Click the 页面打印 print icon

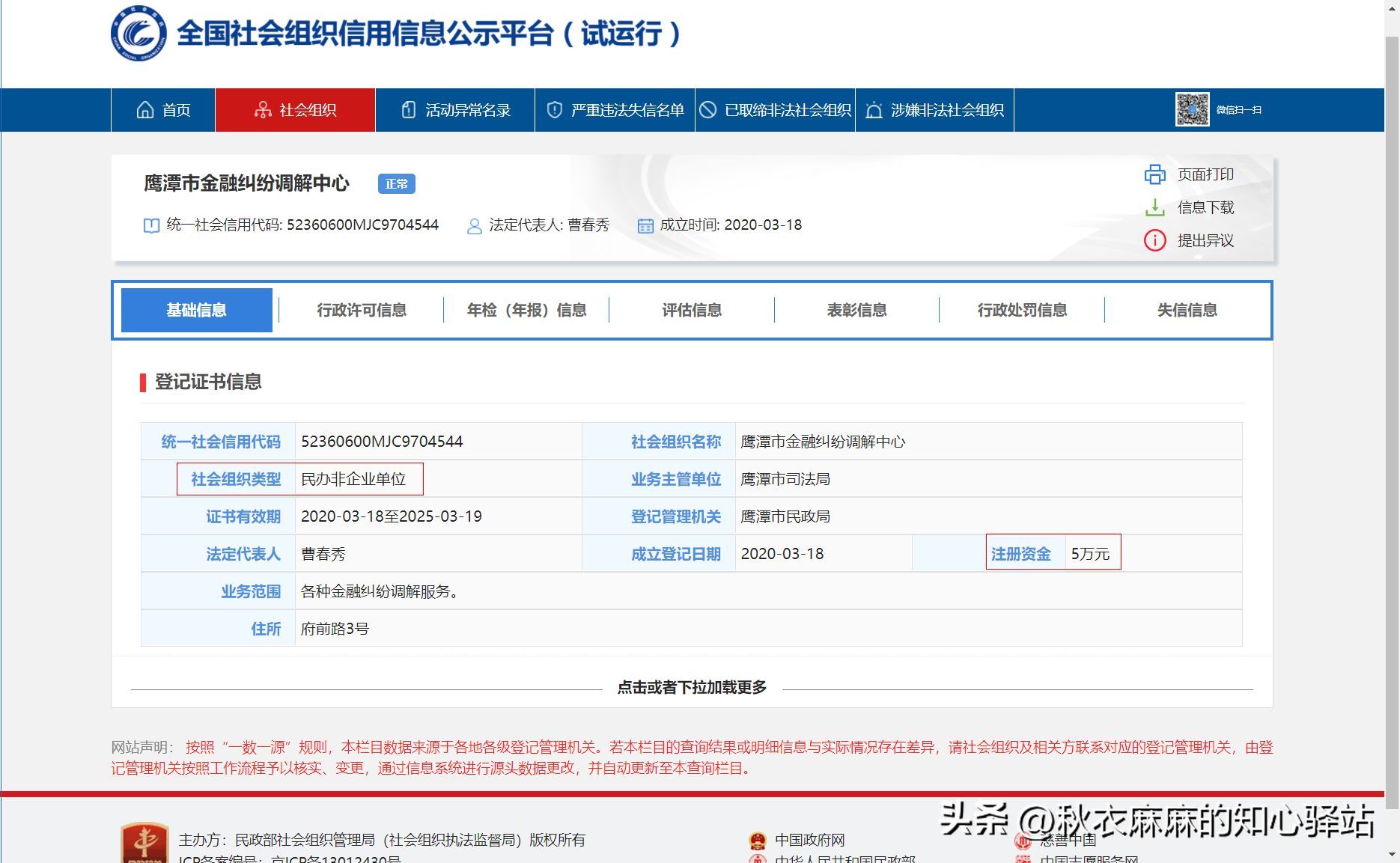[1156, 174]
